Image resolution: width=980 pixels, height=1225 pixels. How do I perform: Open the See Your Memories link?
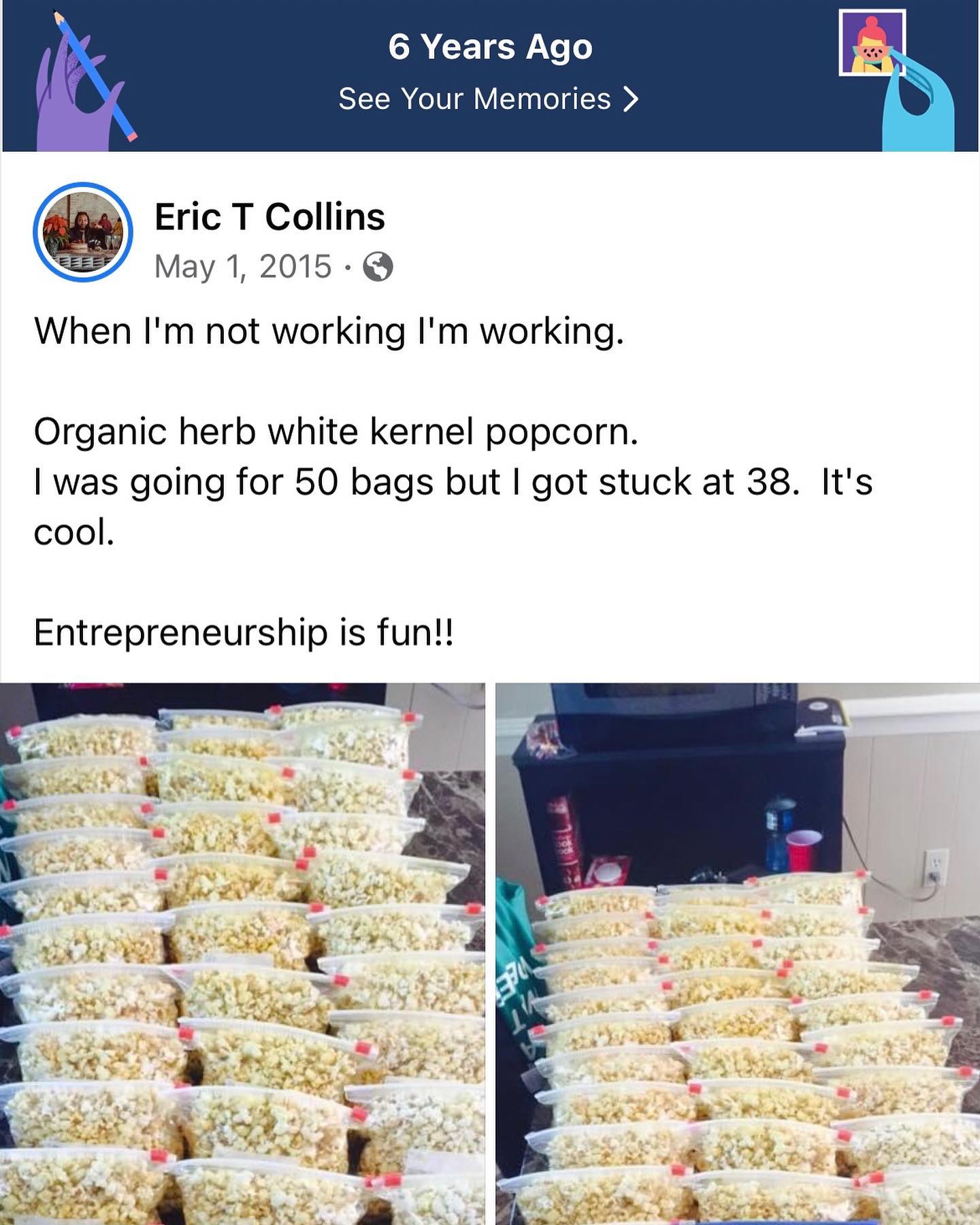pos(489,99)
